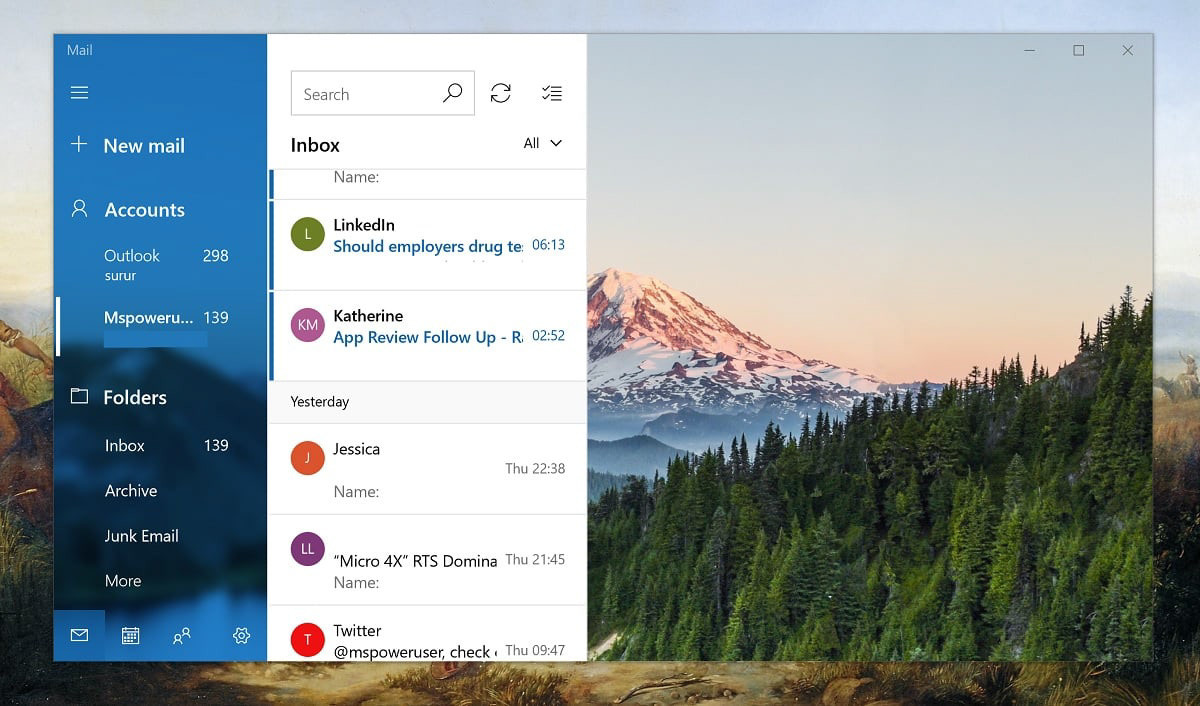This screenshot has width=1200, height=706.
Task: Click the LL purple avatar
Action: click(x=308, y=549)
